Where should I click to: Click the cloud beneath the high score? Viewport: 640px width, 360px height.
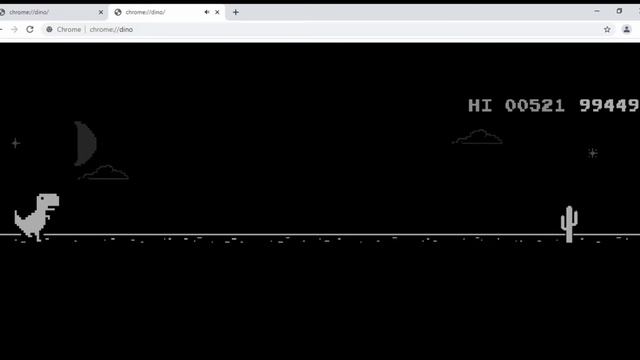coord(478,137)
